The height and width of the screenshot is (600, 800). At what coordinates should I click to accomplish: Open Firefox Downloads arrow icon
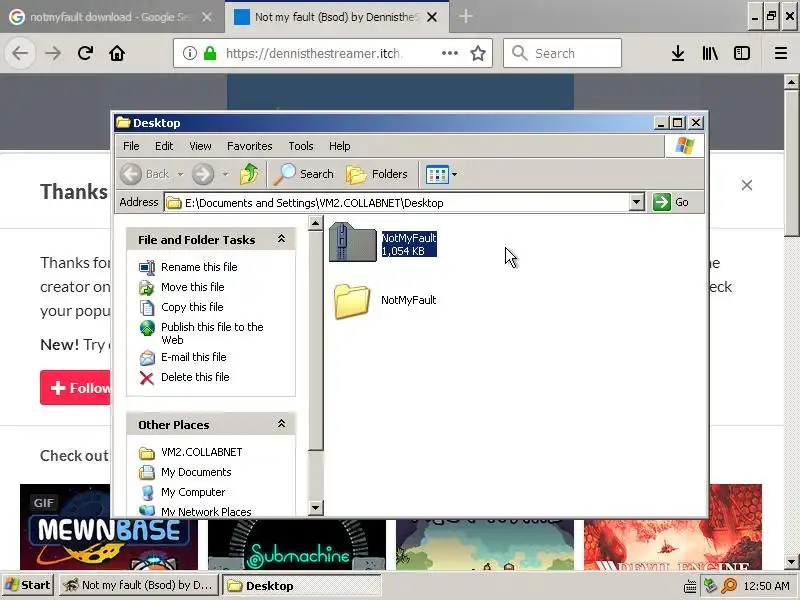click(678, 53)
